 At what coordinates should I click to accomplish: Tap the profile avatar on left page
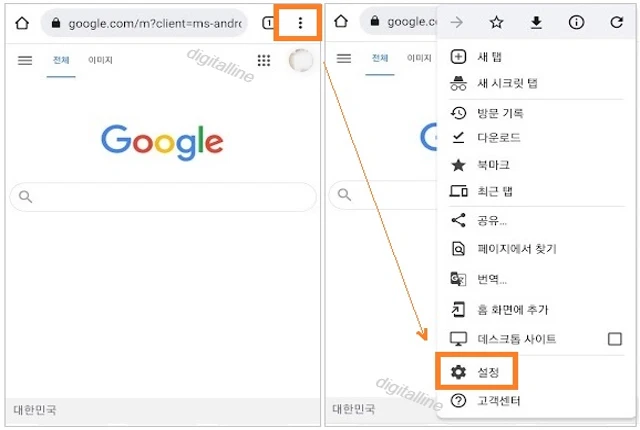pyautogui.click(x=301, y=60)
